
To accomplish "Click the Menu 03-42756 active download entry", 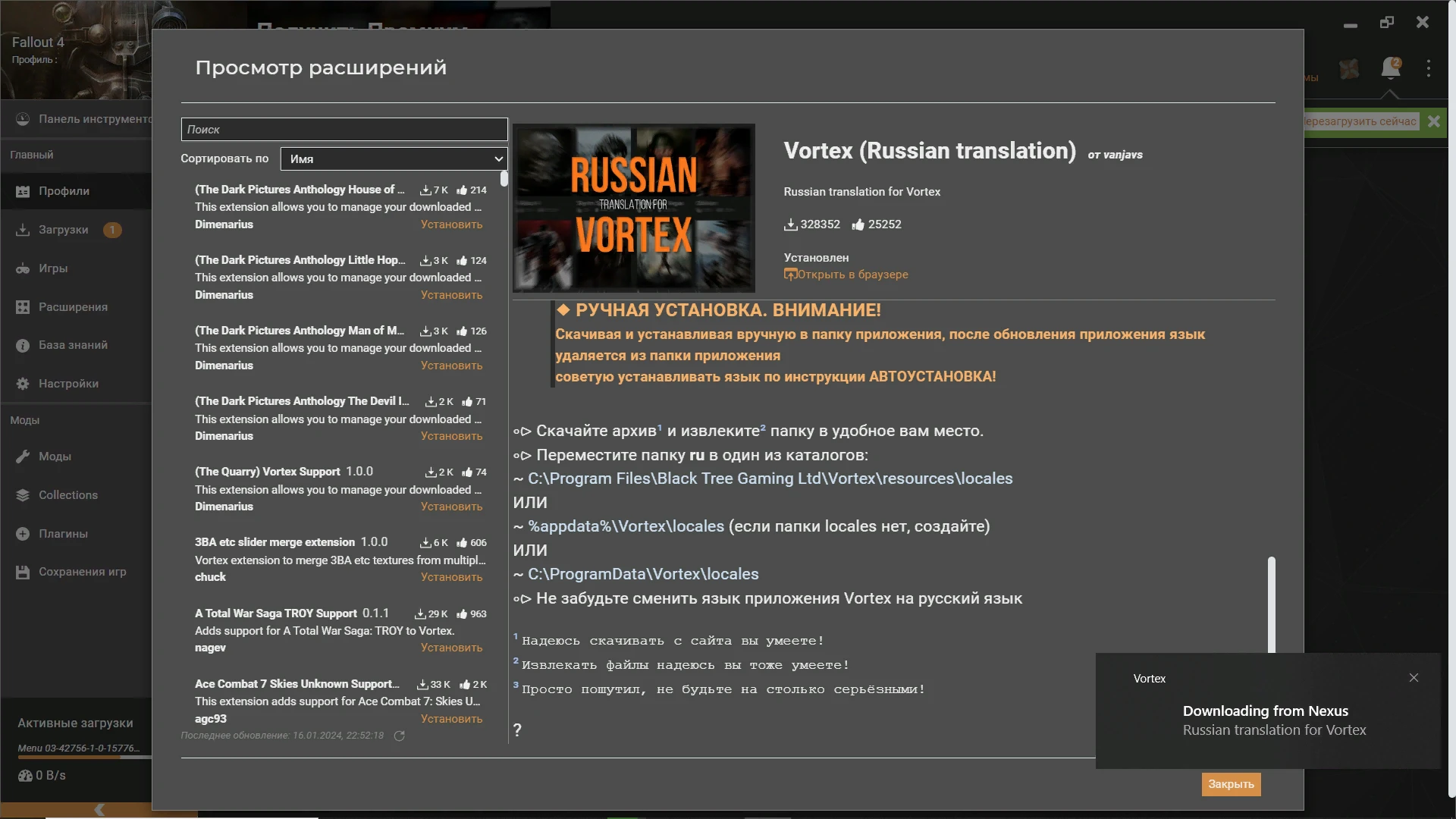I will click(79, 748).
